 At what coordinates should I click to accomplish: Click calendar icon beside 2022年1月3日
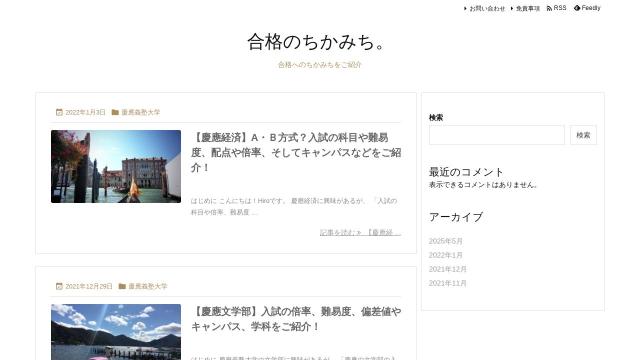[x=59, y=112]
